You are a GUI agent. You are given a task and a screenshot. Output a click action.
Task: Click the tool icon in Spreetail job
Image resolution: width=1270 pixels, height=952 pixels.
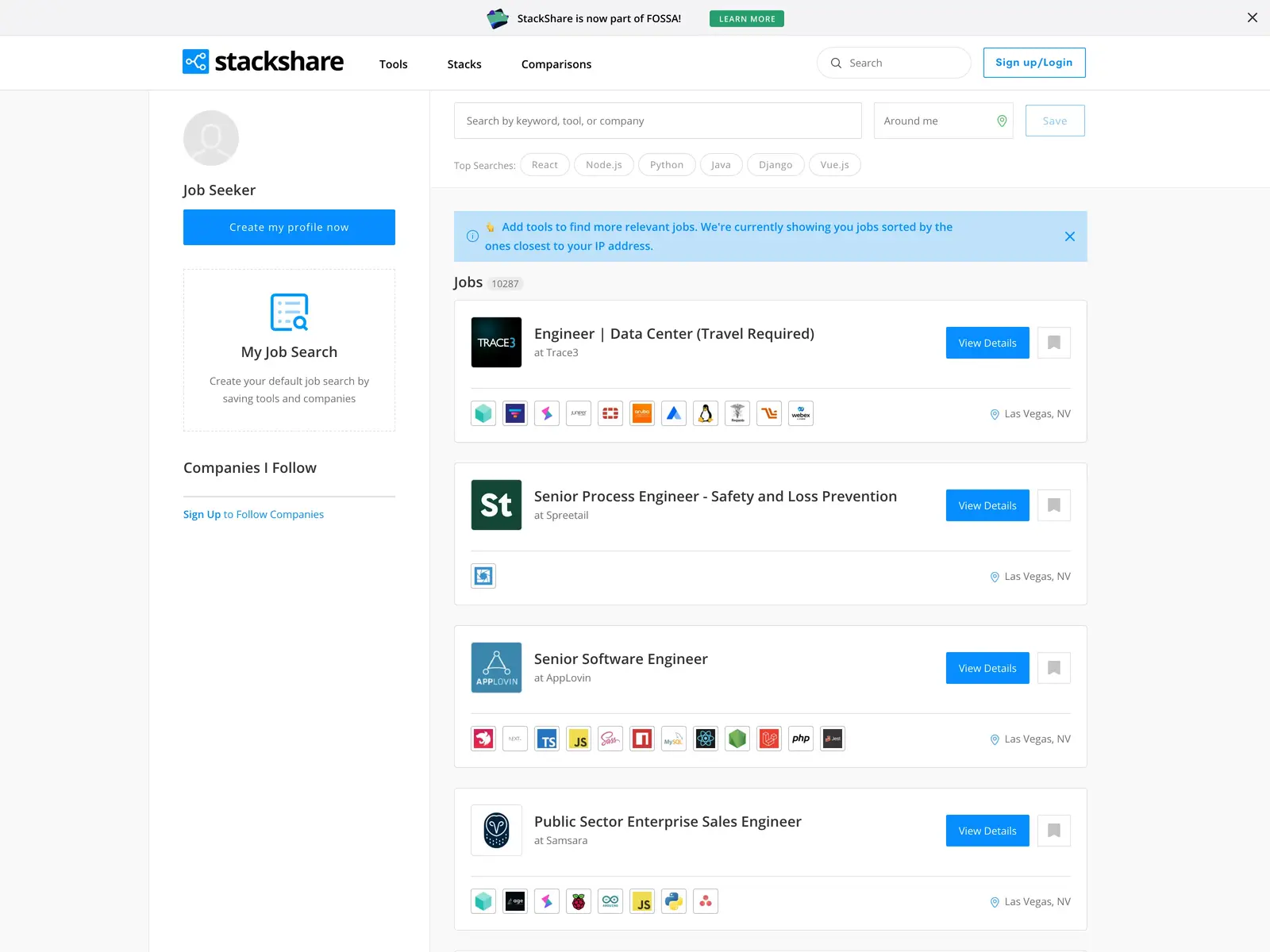(x=483, y=576)
